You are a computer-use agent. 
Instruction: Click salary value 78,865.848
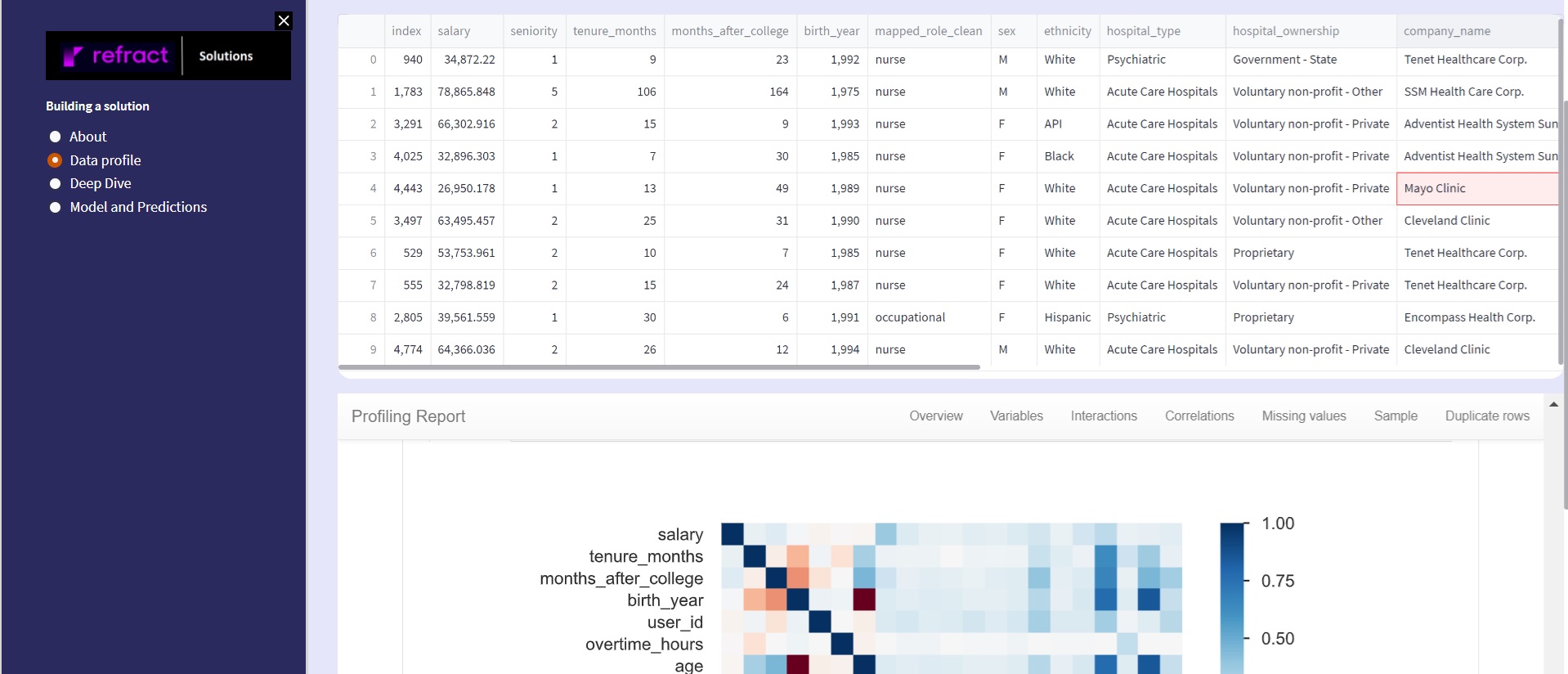tap(467, 92)
